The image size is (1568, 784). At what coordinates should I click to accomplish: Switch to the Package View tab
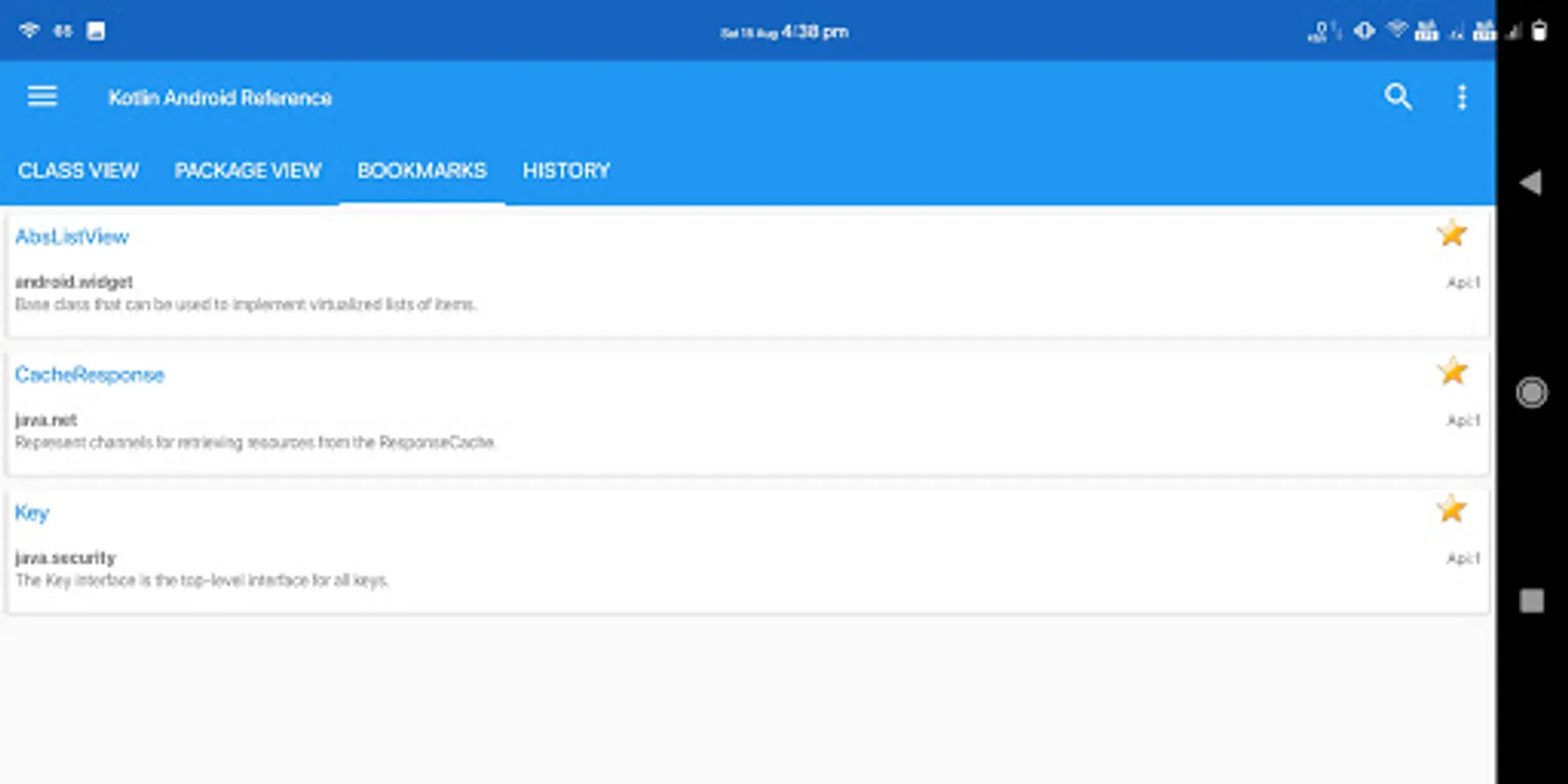point(248,171)
